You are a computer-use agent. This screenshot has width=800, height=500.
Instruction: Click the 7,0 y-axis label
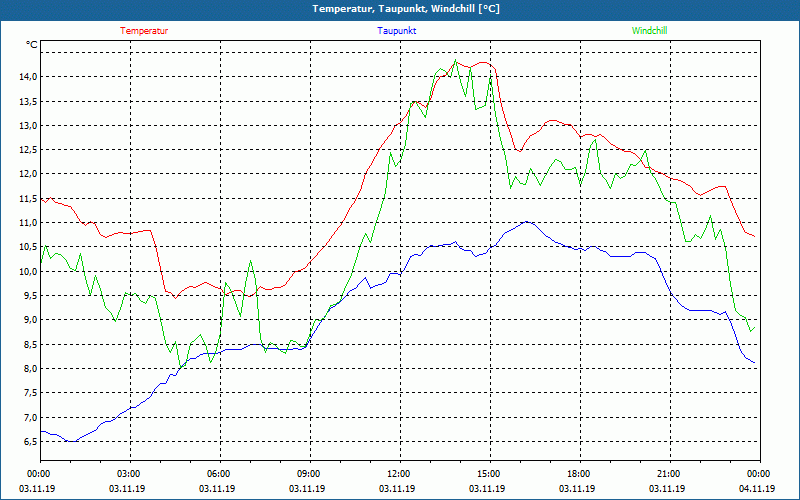(30, 417)
